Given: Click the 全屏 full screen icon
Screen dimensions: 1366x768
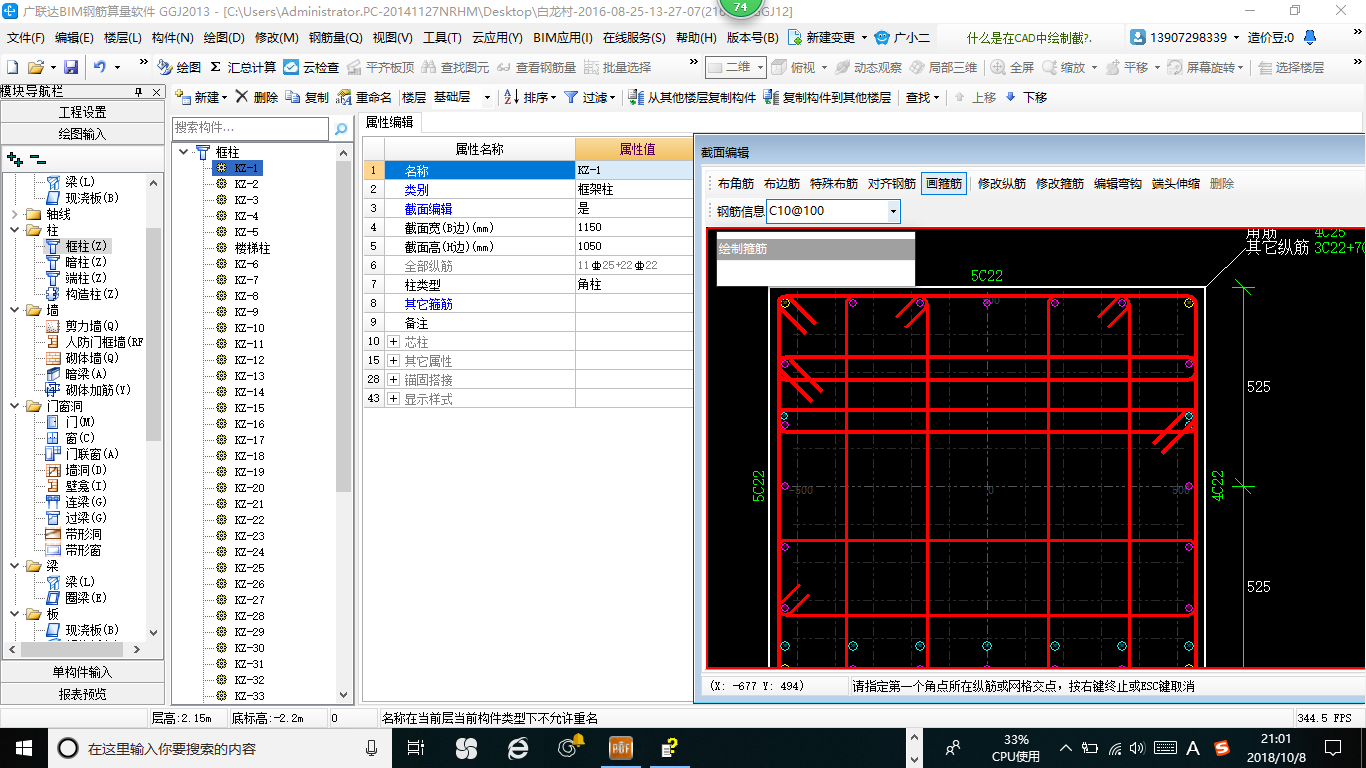Looking at the screenshot, I should pyautogui.click(x=1013, y=67).
